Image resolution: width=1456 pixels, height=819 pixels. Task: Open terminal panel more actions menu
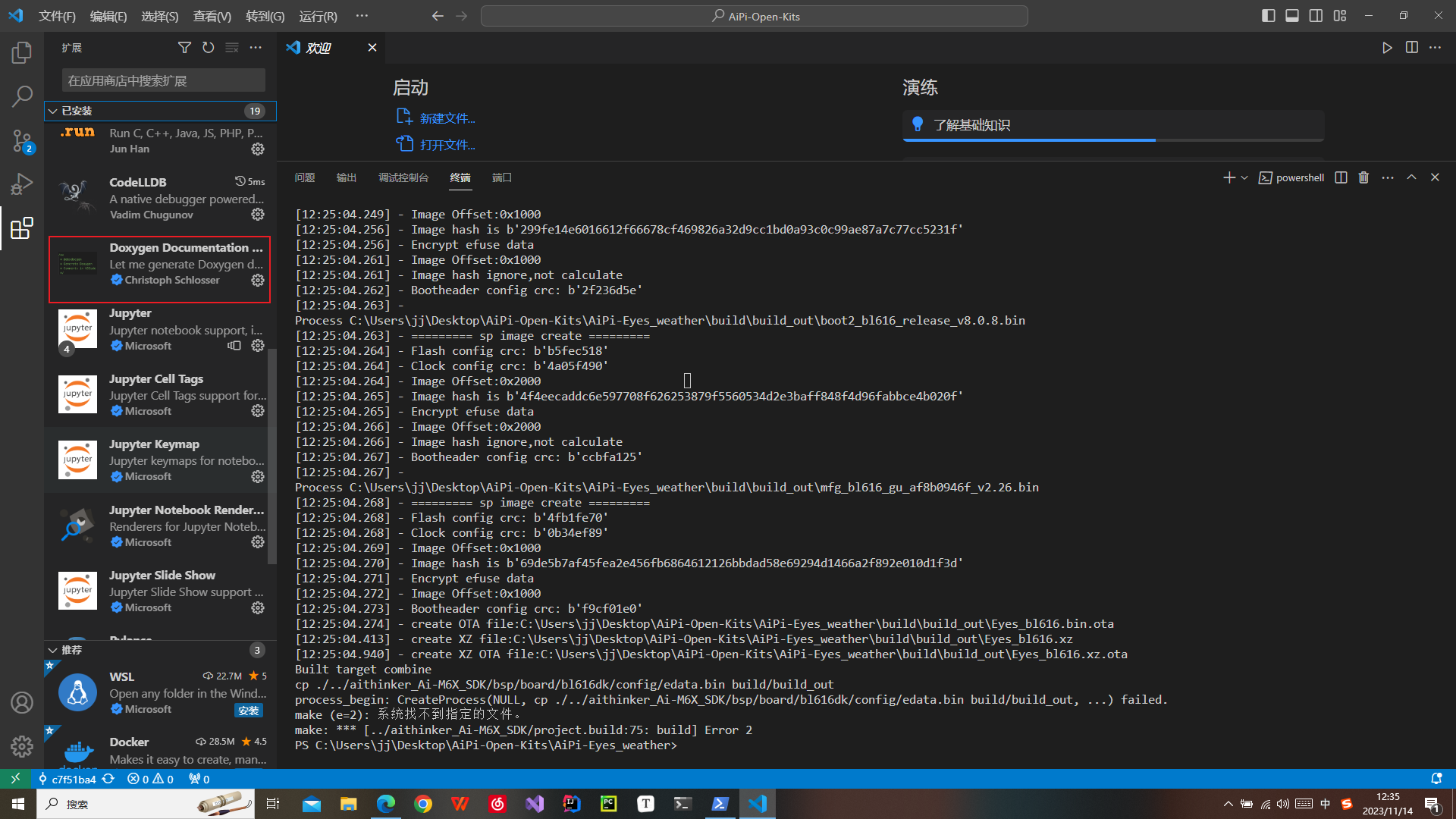1388,177
